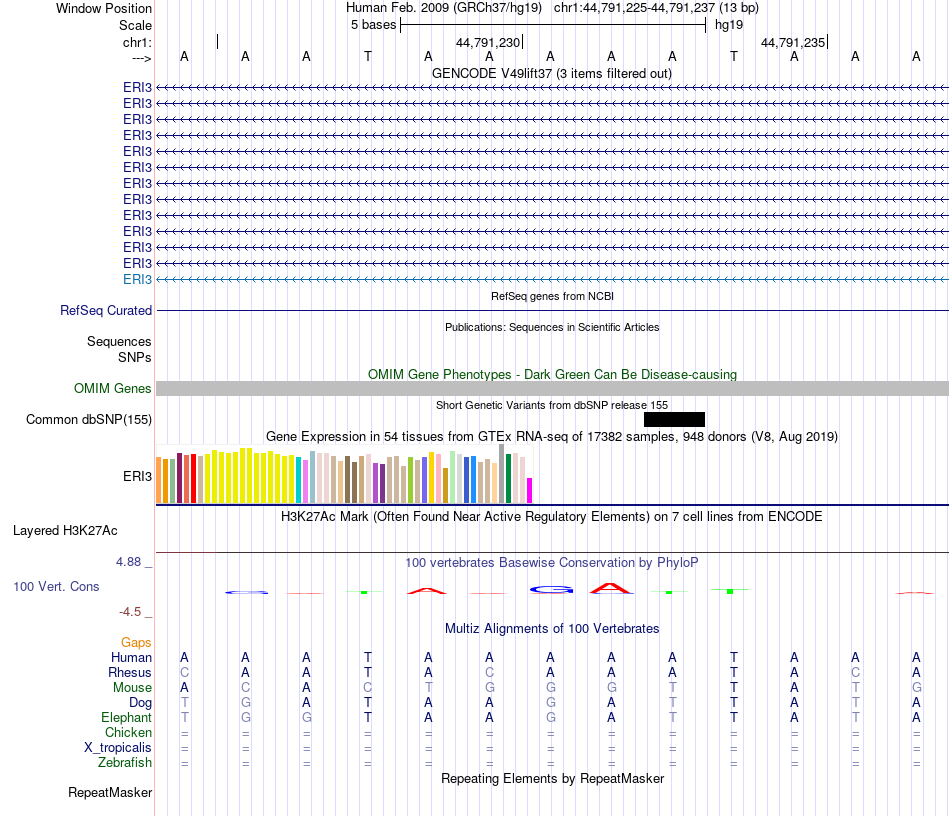Viewport: 950px width, 816px height.
Task: Click the black dbSNP variant block
Action: 674,419
